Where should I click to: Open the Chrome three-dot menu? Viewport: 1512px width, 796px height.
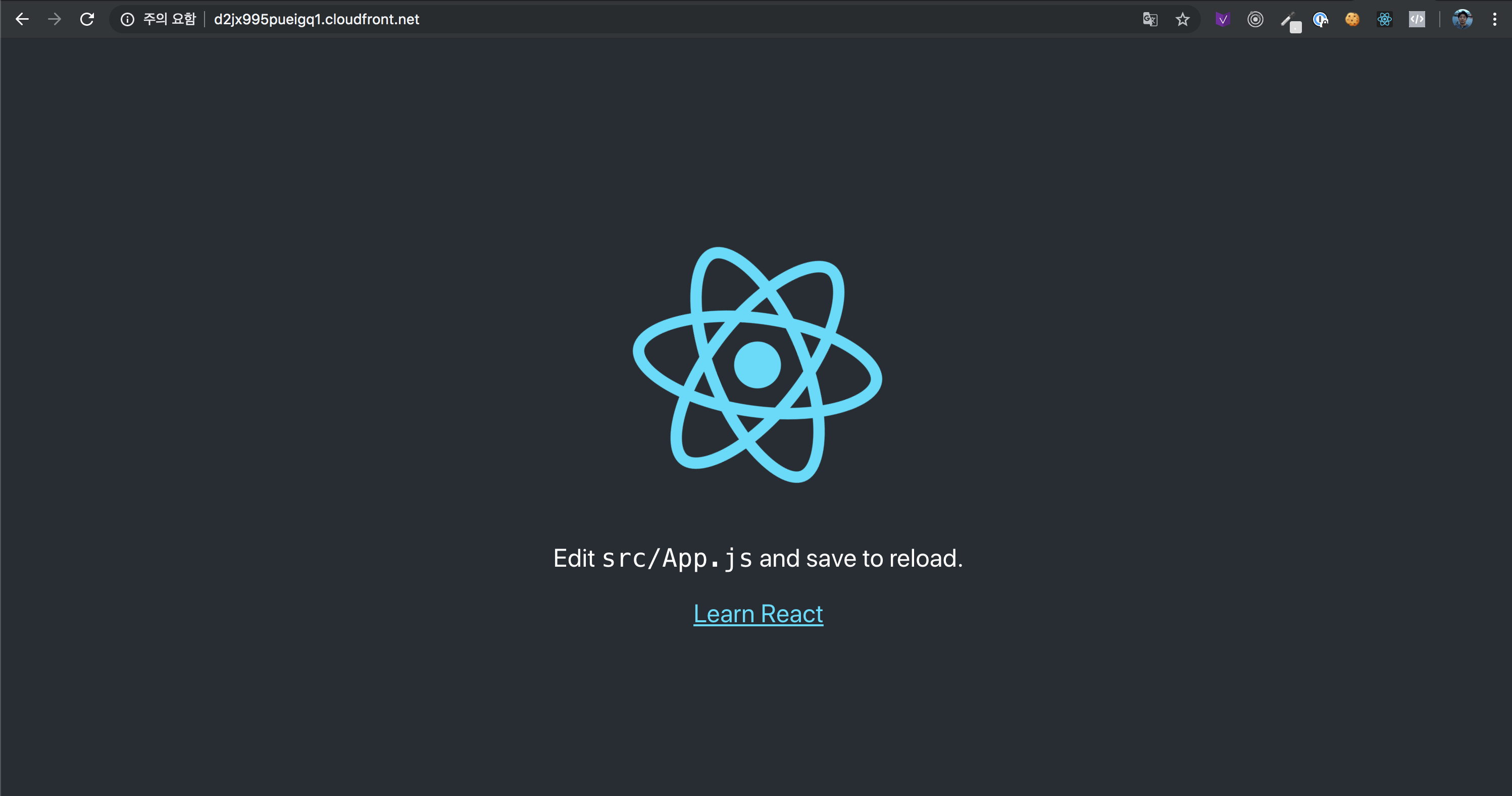pos(1495,19)
